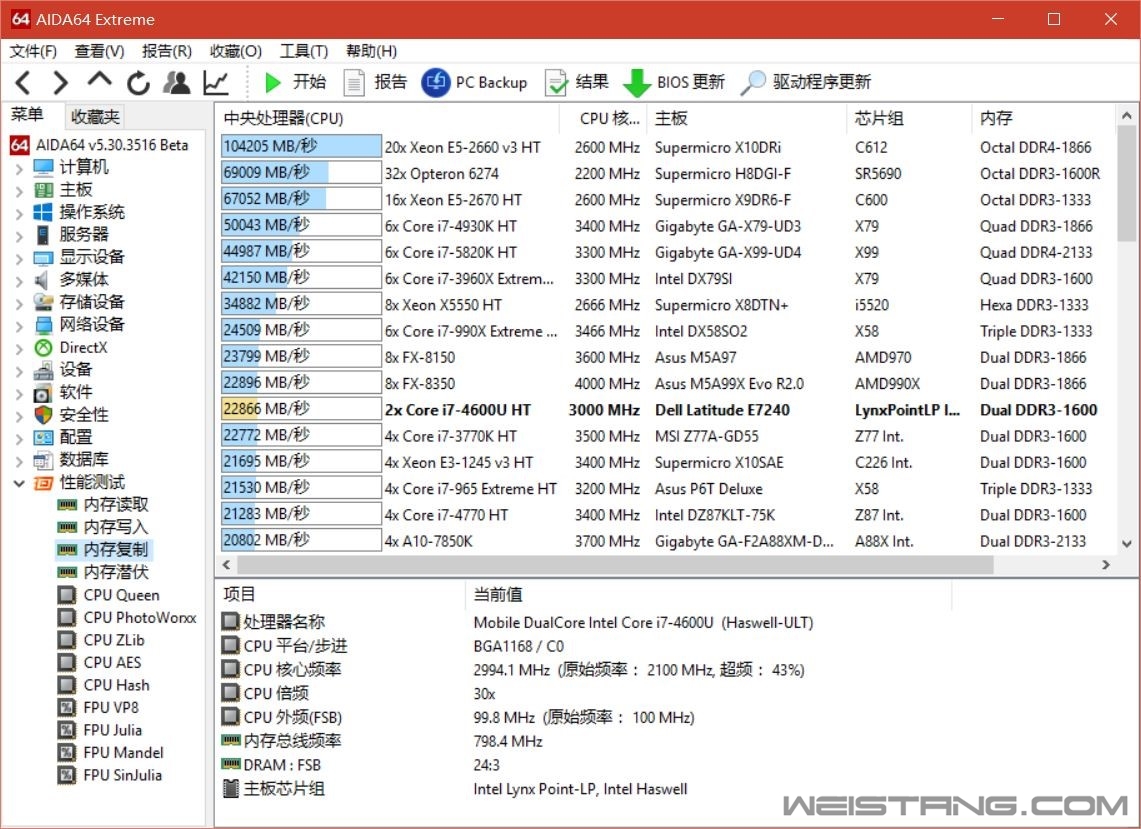Select the DirectX icon in tree

pos(44,348)
